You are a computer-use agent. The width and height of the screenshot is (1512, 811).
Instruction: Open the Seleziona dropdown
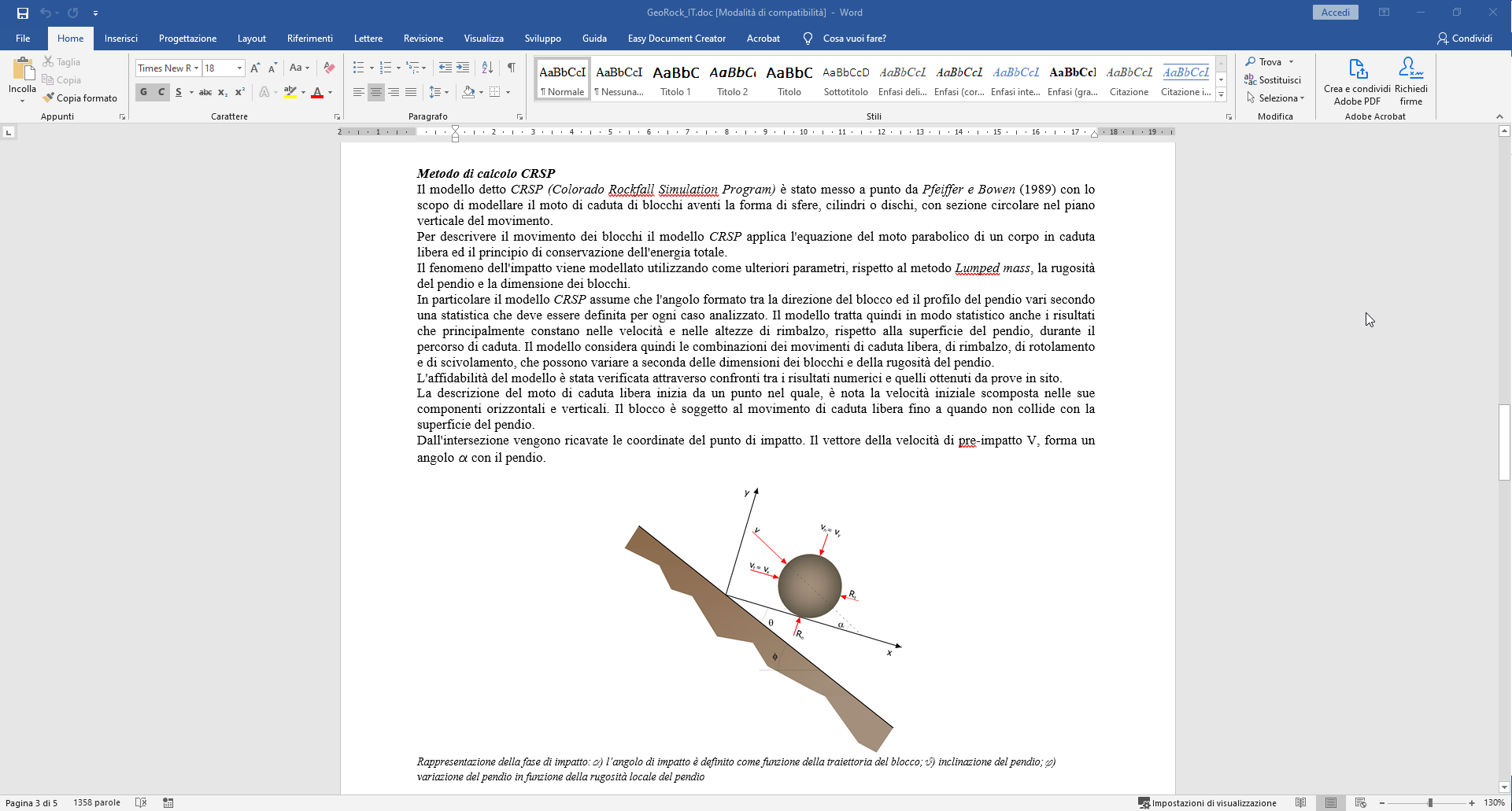coord(1275,98)
